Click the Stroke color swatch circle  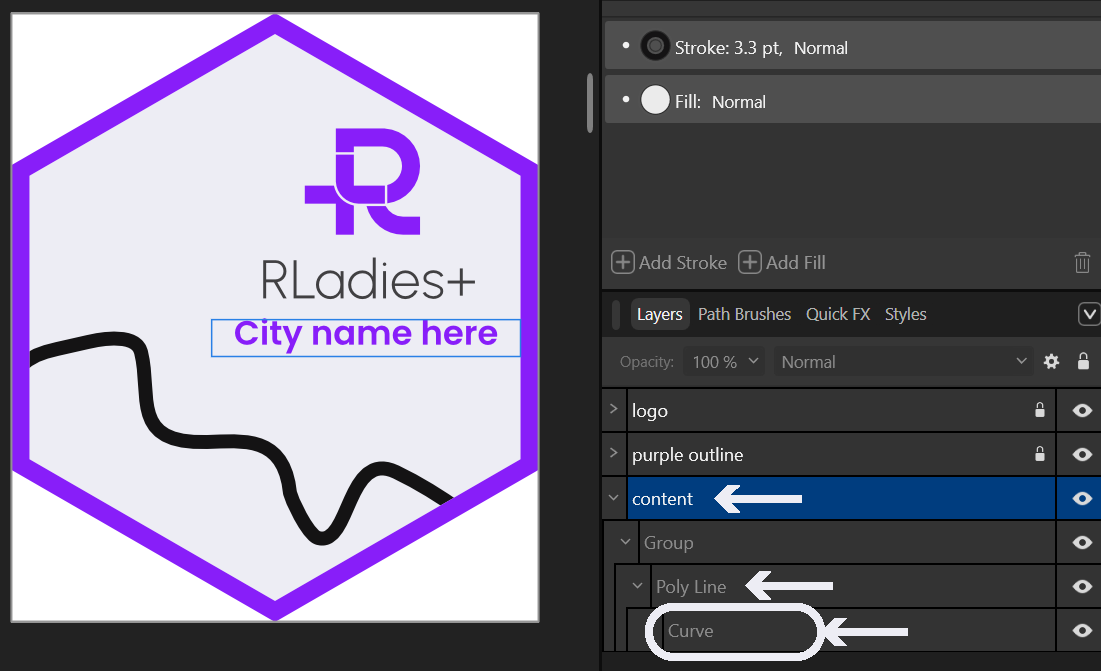655,46
